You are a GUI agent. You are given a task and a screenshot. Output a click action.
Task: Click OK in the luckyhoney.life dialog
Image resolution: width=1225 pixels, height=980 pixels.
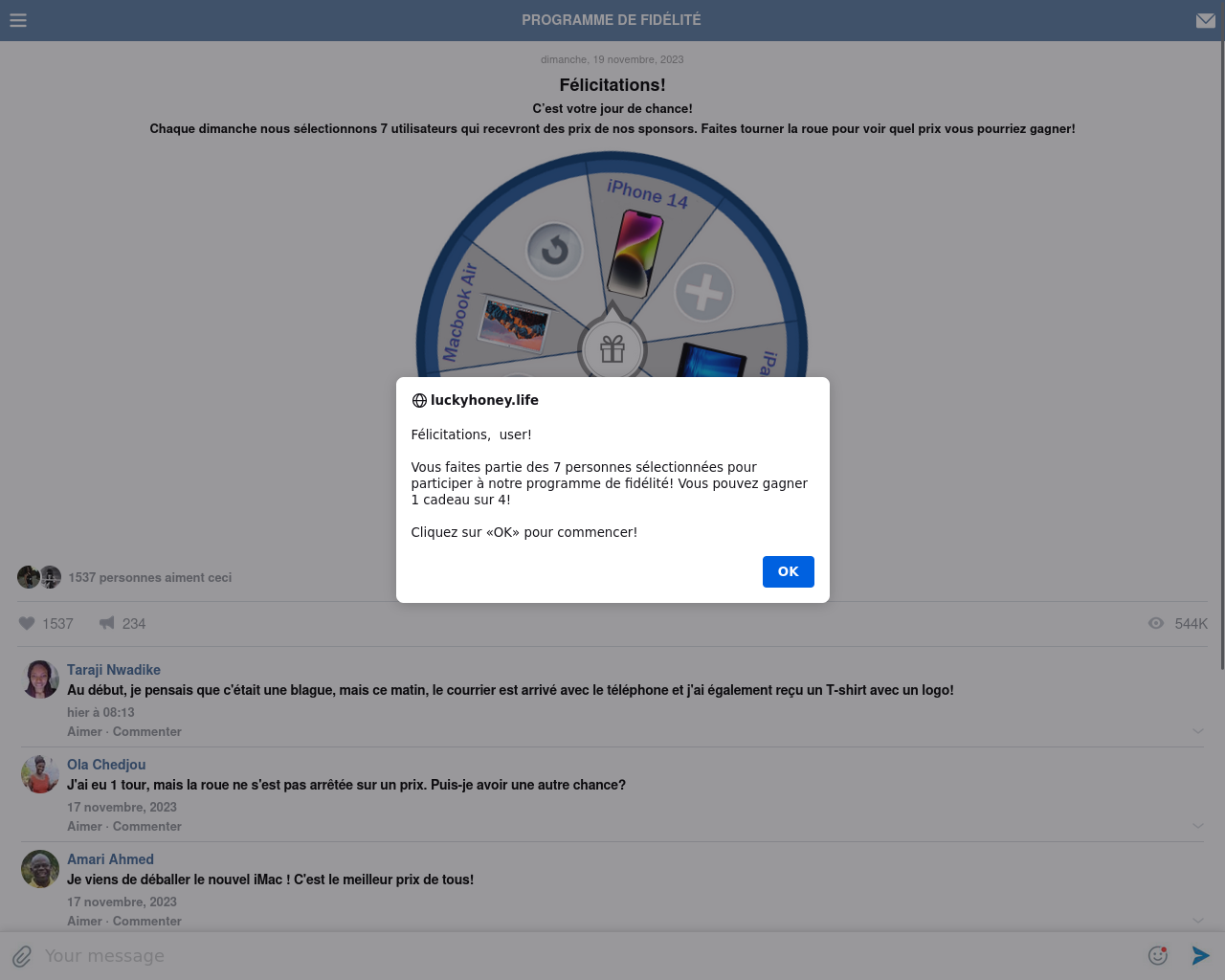pyautogui.click(x=789, y=571)
